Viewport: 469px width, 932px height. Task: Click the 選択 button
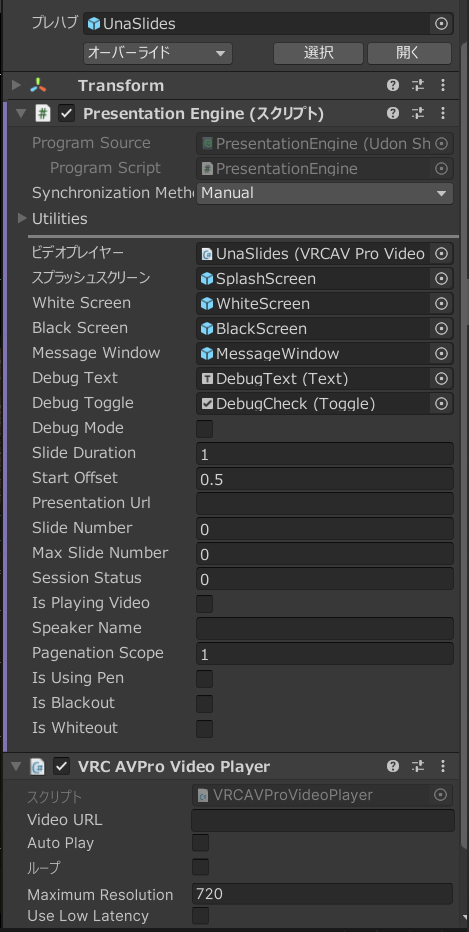(318, 53)
